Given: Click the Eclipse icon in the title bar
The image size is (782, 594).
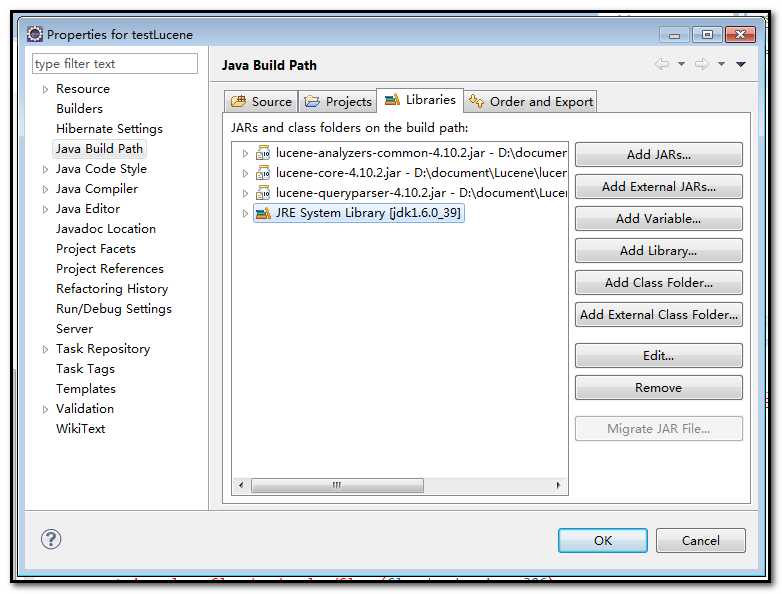Looking at the screenshot, I should coord(35,34).
